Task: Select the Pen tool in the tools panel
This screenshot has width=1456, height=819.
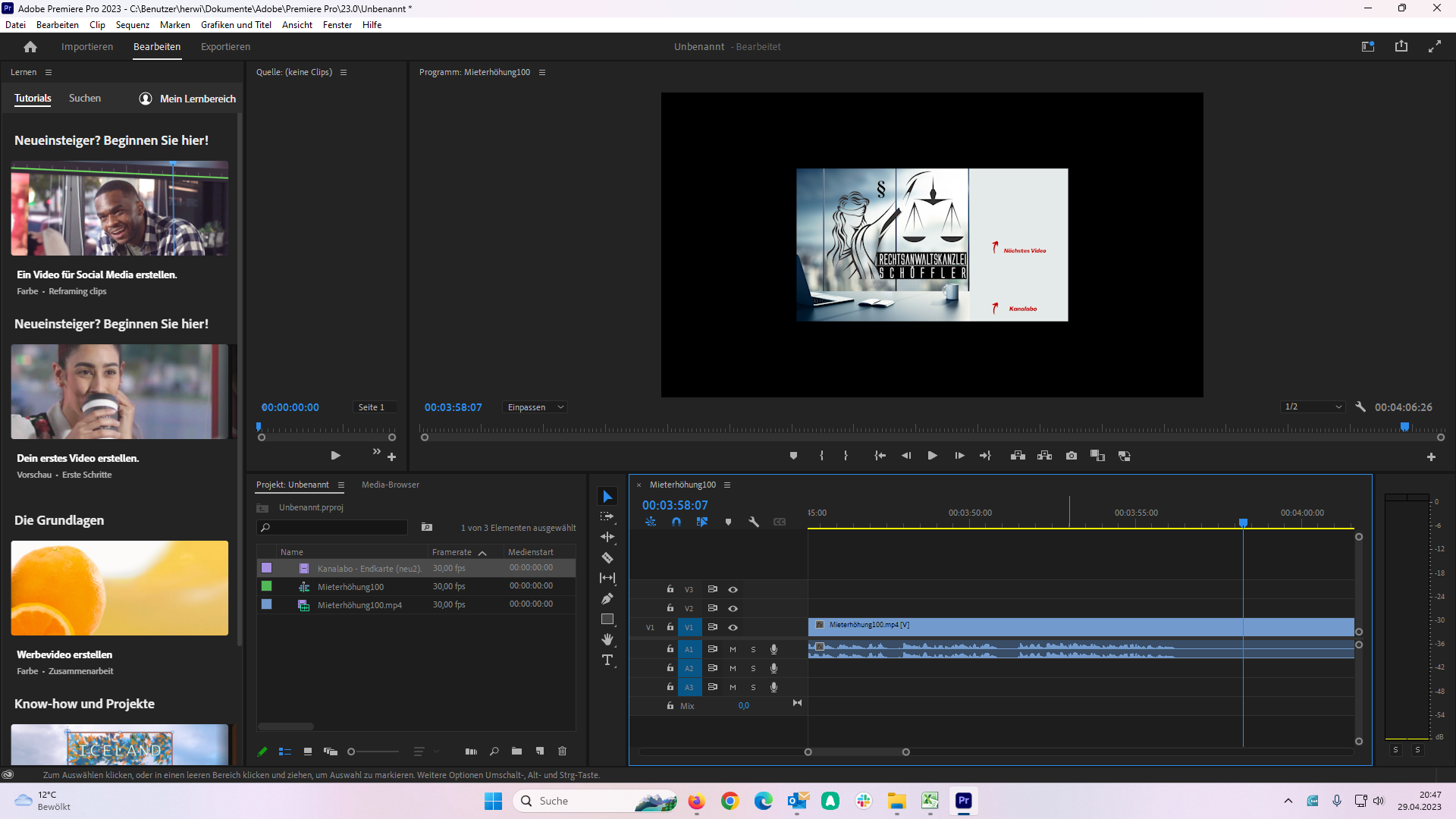Action: coord(607,598)
